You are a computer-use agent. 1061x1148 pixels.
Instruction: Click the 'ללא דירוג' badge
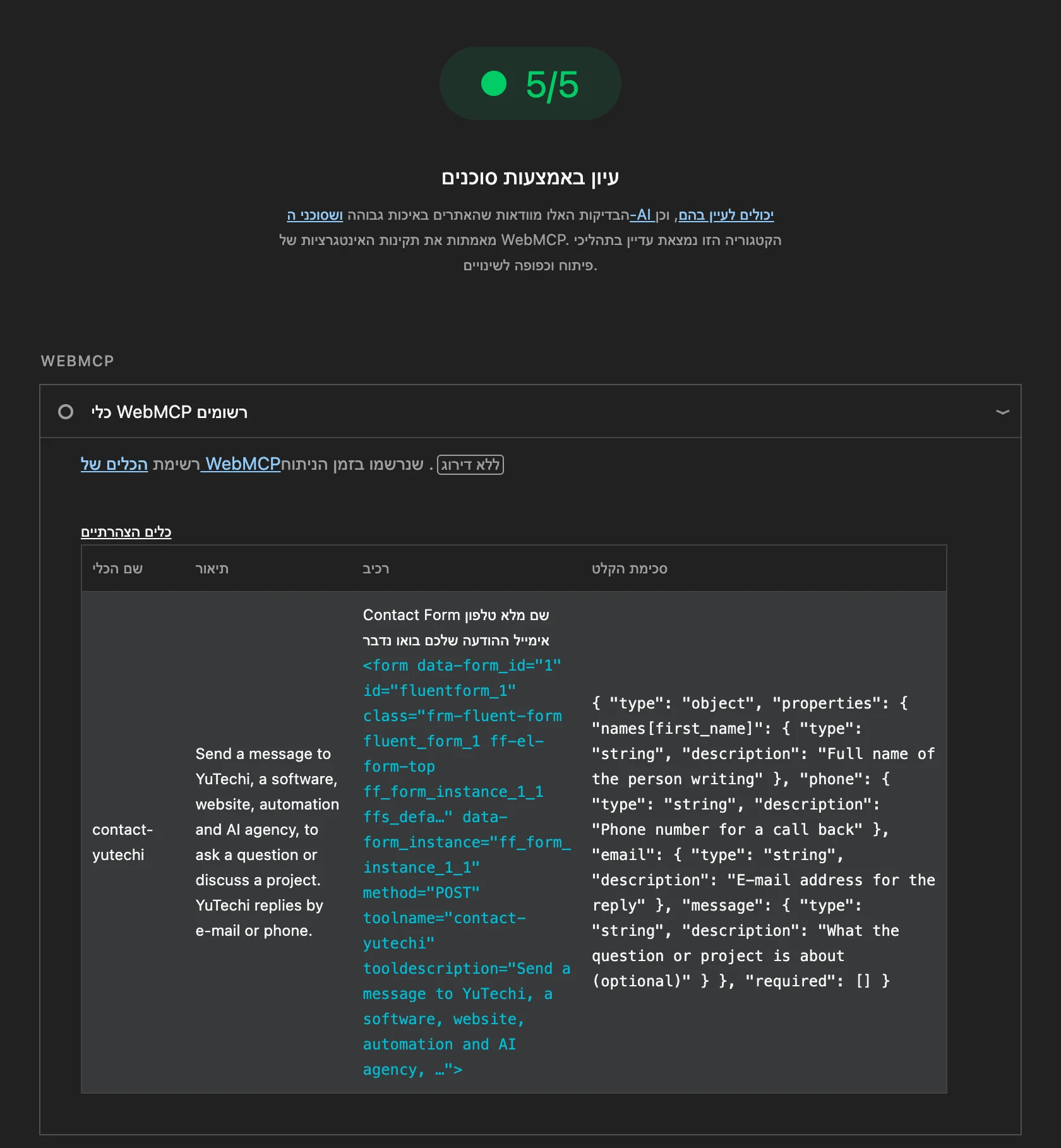[471, 465]
